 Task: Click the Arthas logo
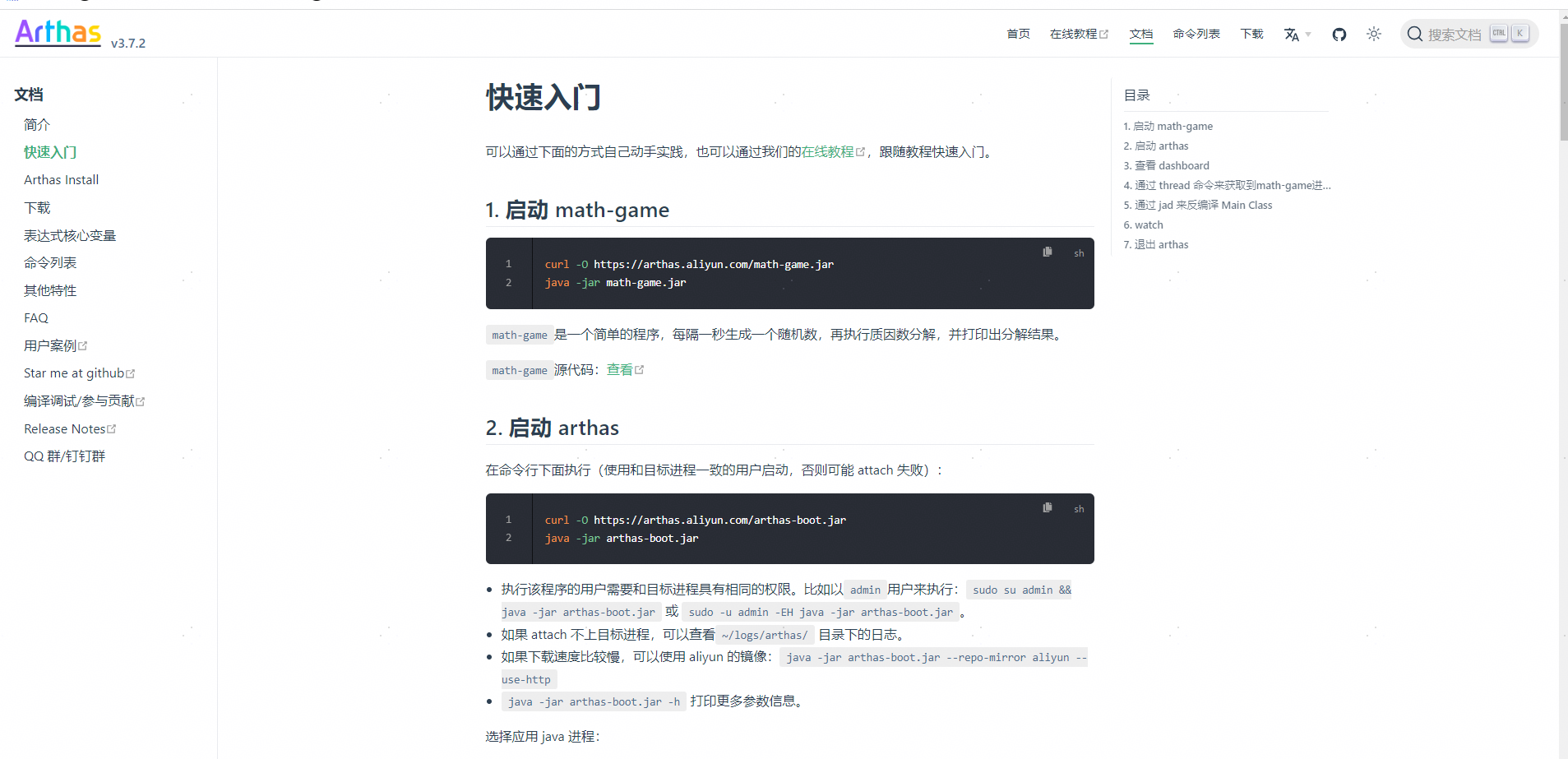[x=58, y=32]
